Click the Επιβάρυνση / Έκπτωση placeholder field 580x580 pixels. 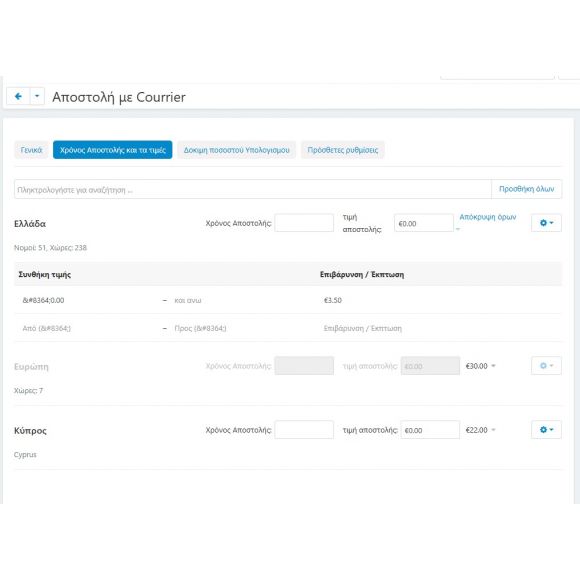pos(440,328)
